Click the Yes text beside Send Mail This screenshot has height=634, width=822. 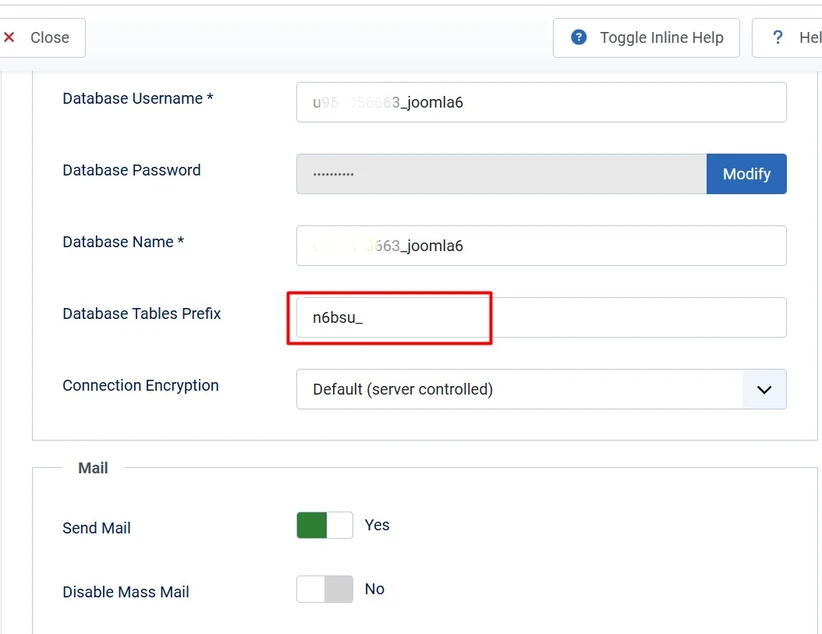(x=377, y=525)
